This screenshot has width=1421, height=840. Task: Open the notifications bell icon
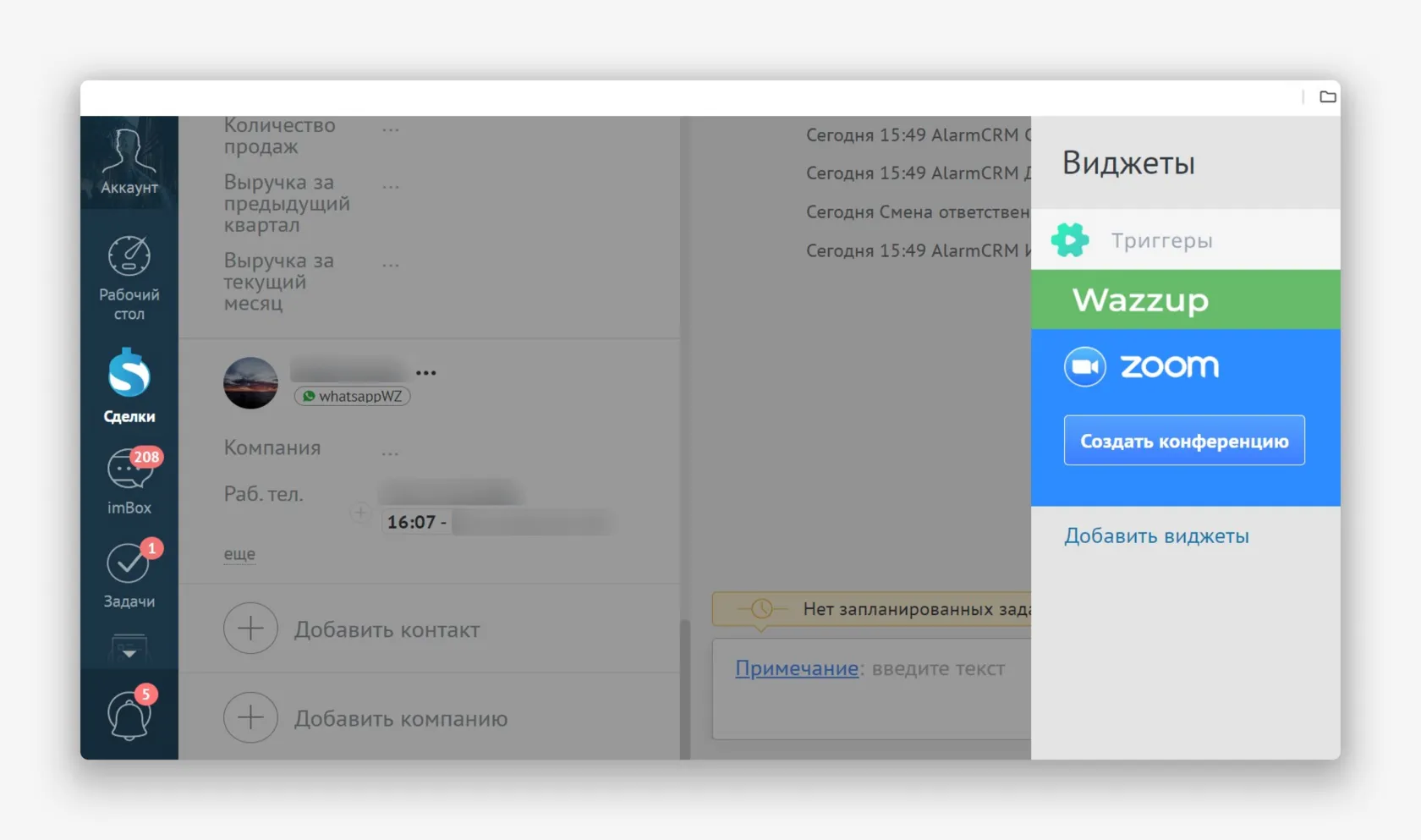click(129, 716)
